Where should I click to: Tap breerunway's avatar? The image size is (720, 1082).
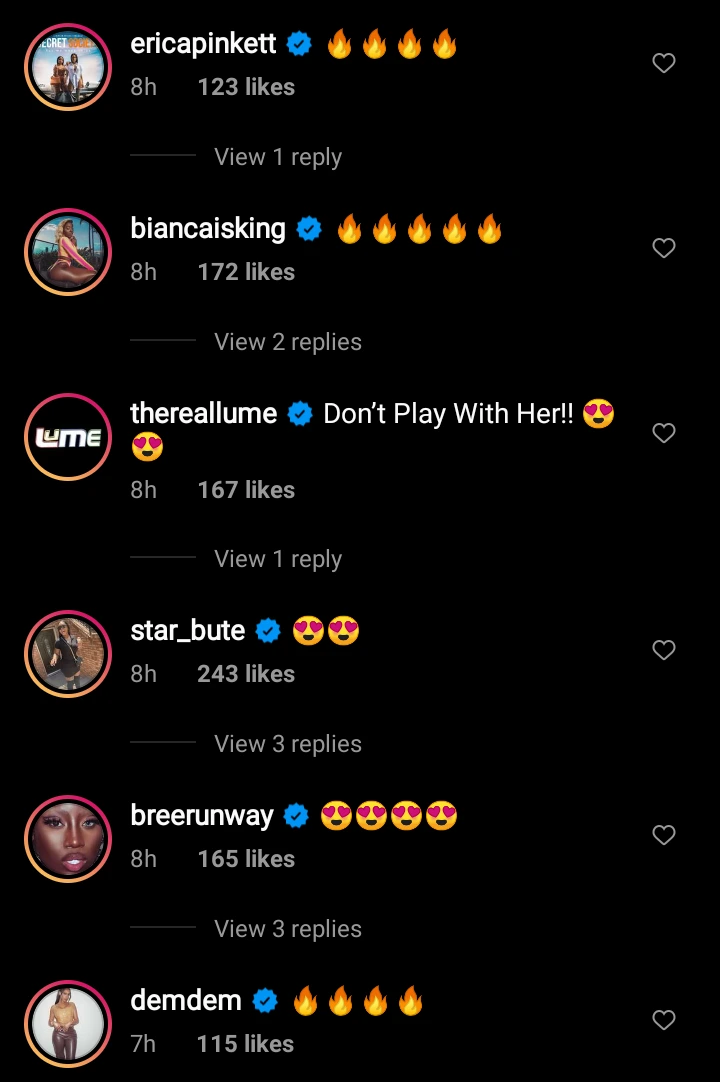click(x=68, y=838)
